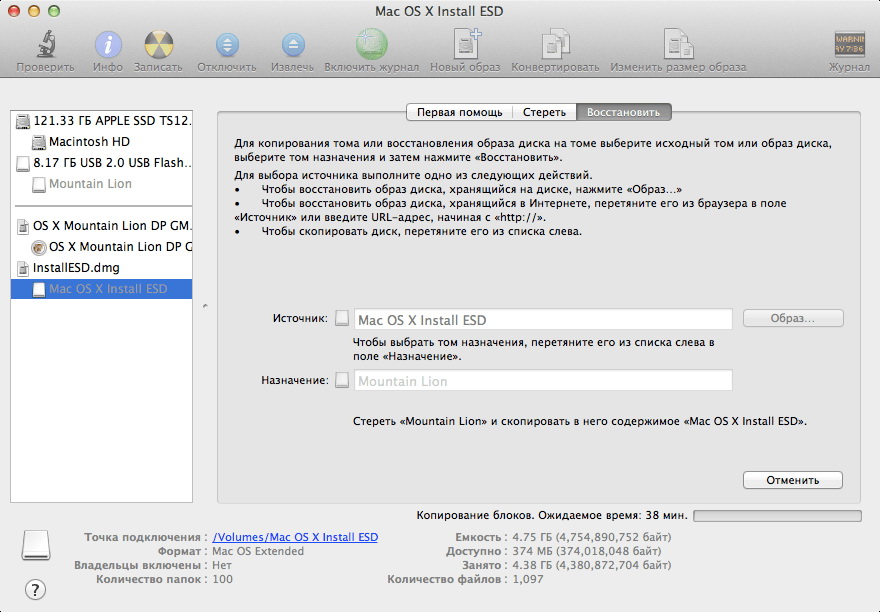
Task: Click the Отменить button
Action: click(x=792, y=480)
